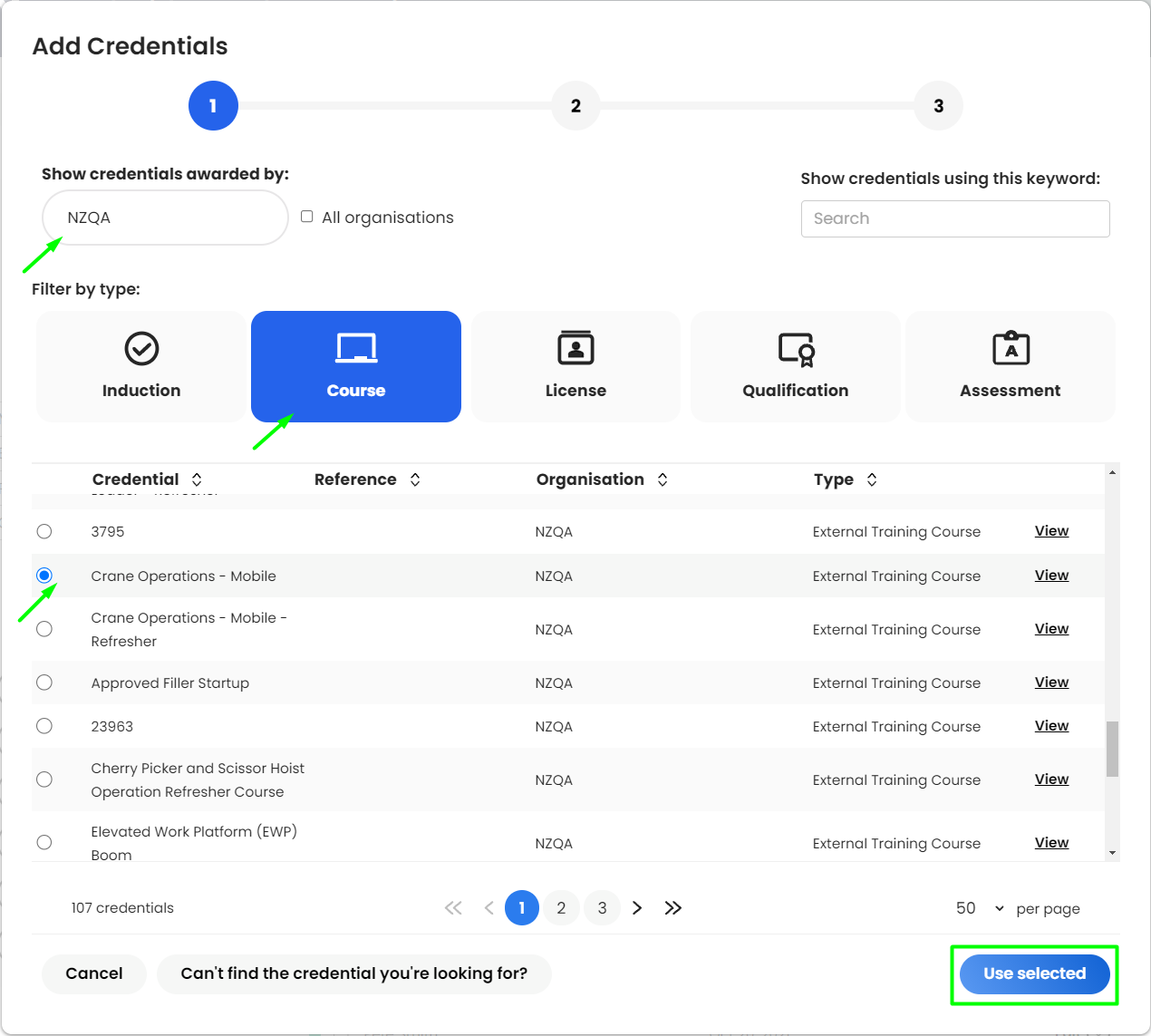1151x1036 pixels.
Task: Go to previous page chevron
Action: click(x=489, y=908)
